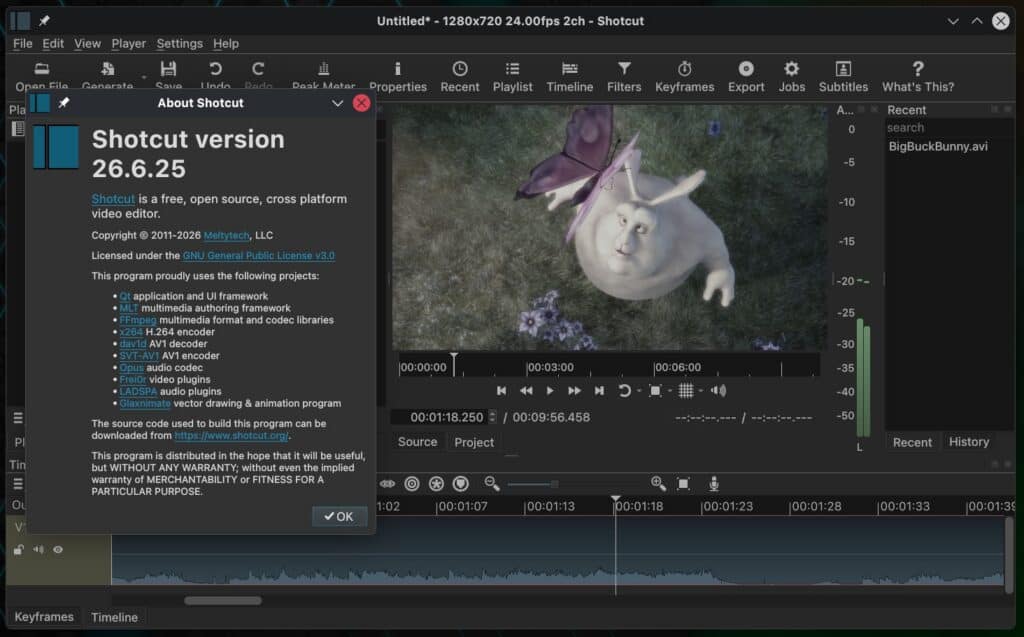Open the File menu
The image size is (1024, 637).
22,43
